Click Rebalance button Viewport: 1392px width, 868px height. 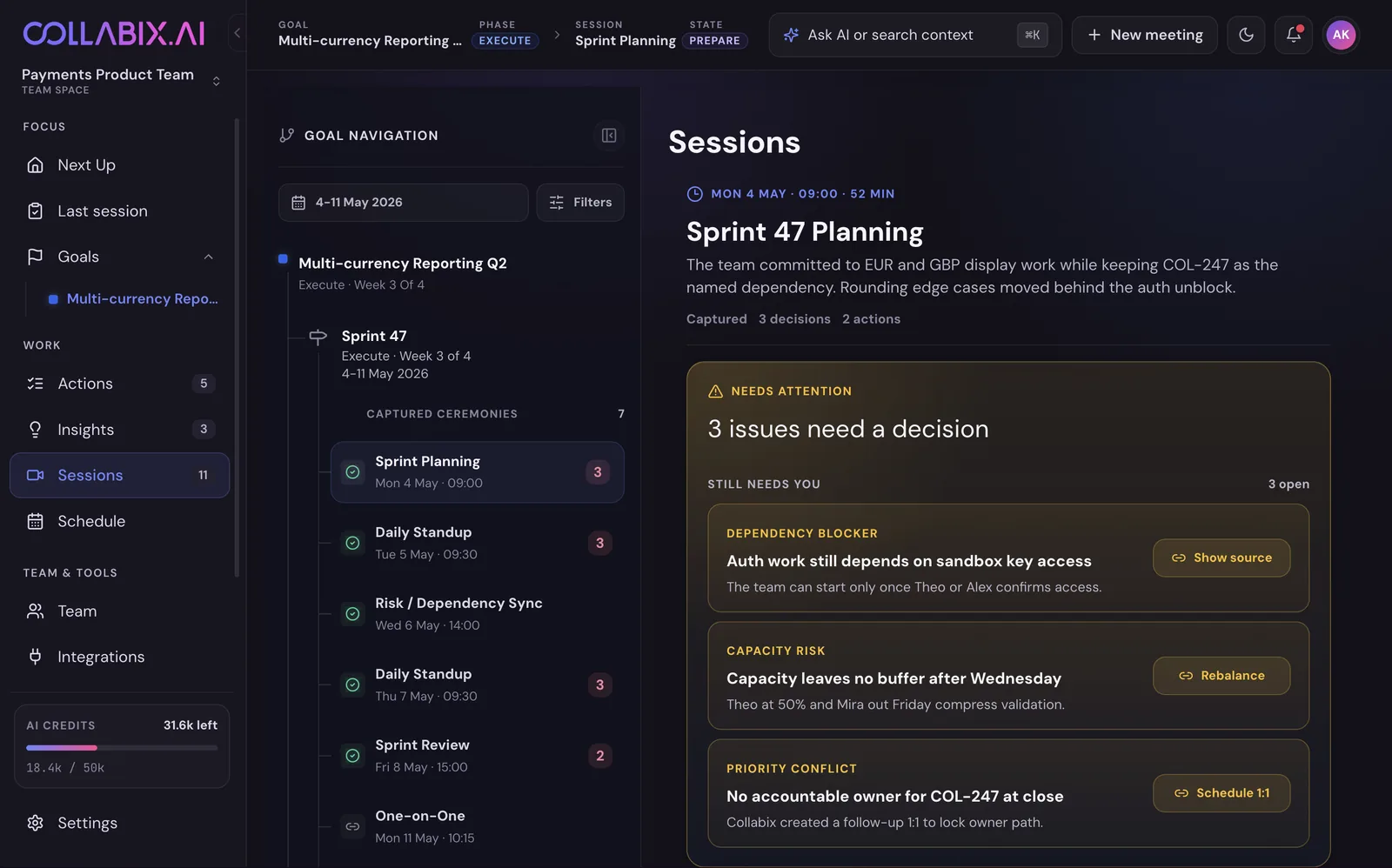pyautogui.click(x=1221, y=676)
